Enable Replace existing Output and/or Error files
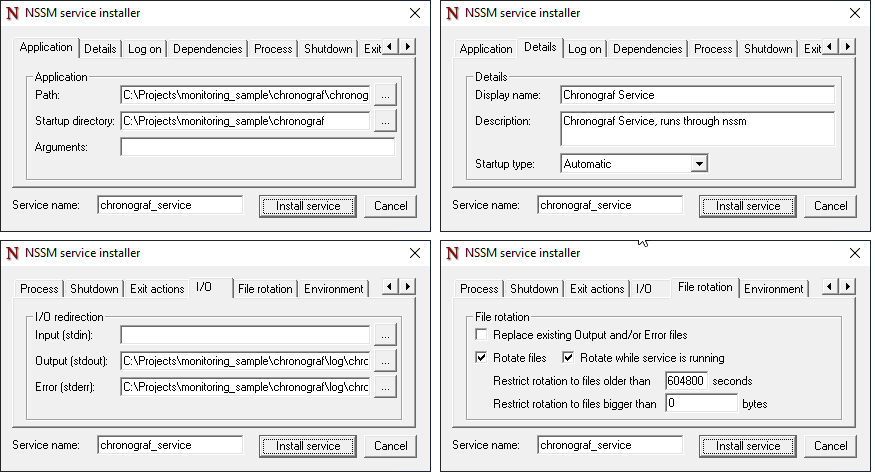Viewport: 875px width, 476px height. (482, 335)
